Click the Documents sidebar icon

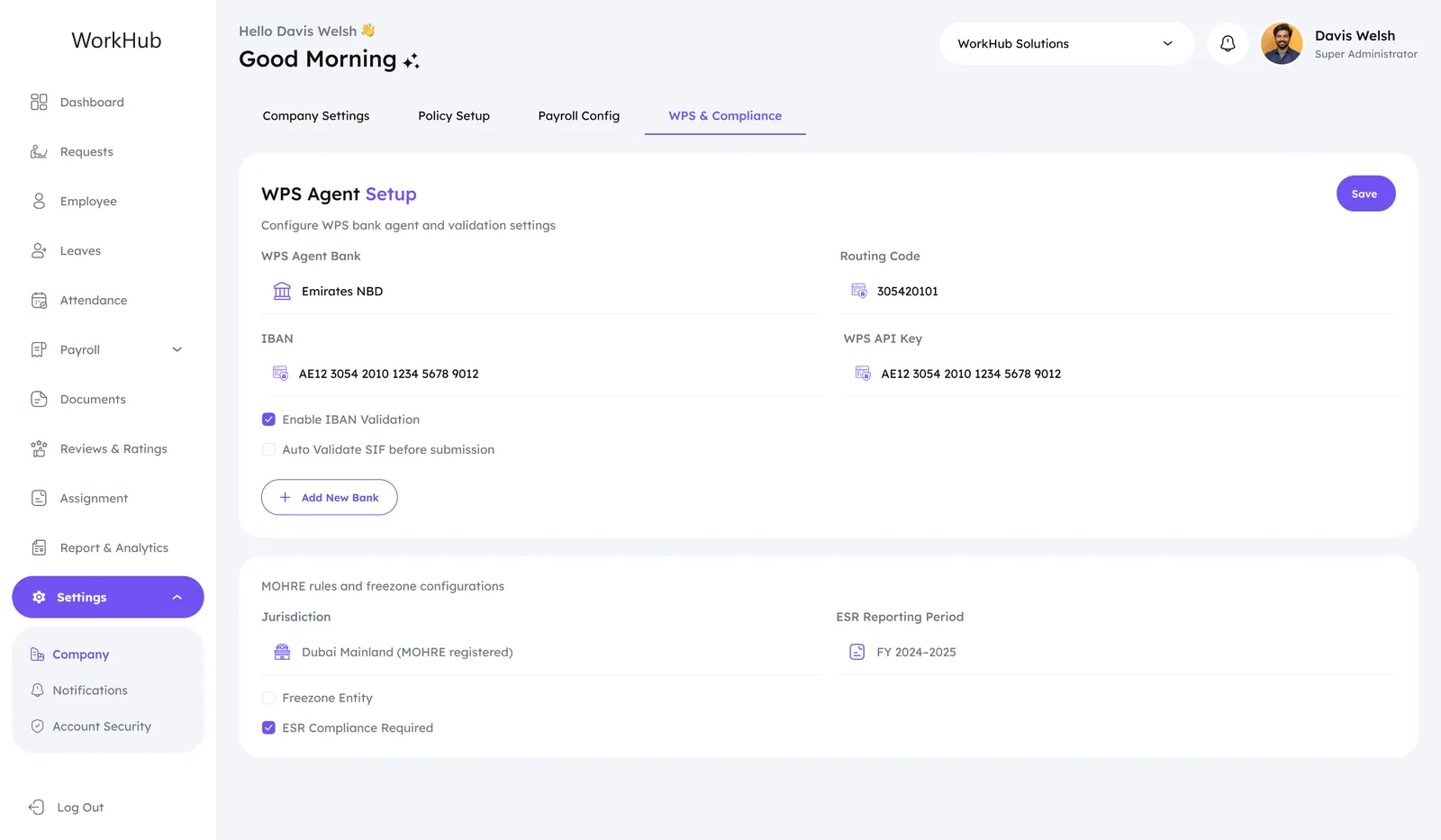click(39, 399)
